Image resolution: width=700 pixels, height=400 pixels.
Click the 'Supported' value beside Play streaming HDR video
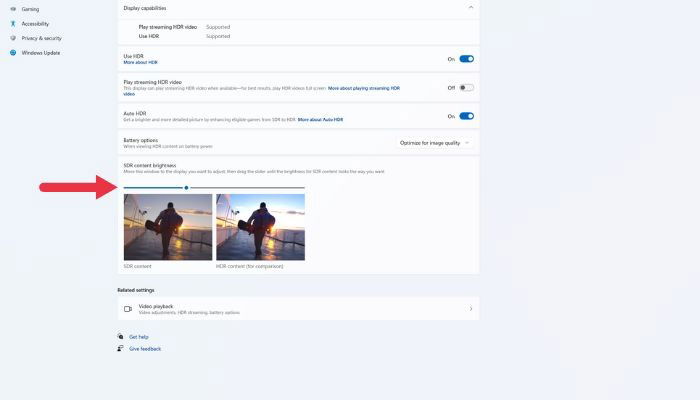pos(218,27)
